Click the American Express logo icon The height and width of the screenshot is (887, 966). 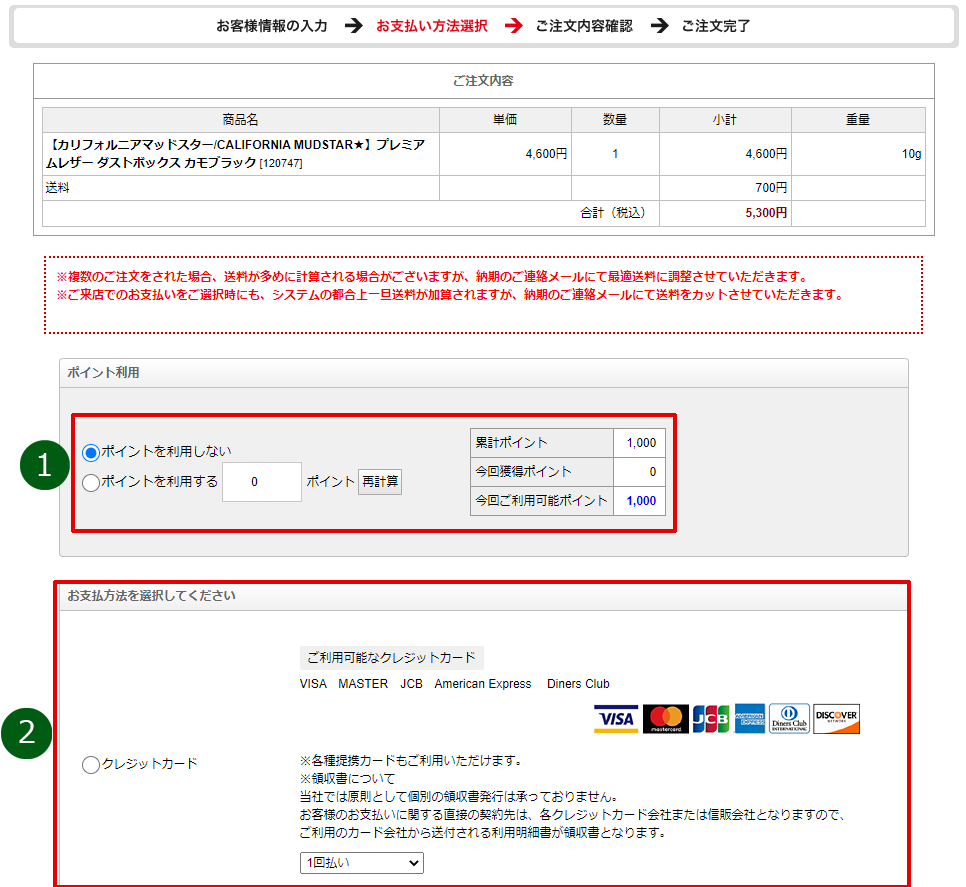tap(749, 719)
